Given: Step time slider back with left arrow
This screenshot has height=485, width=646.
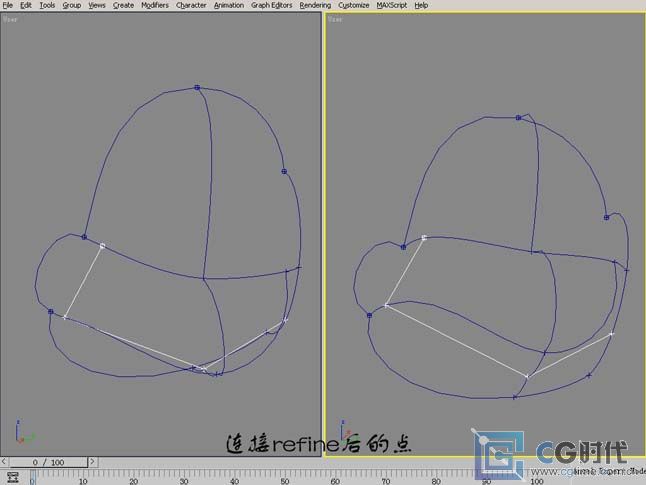Looking at the screenshot, I should pos(4,462).
